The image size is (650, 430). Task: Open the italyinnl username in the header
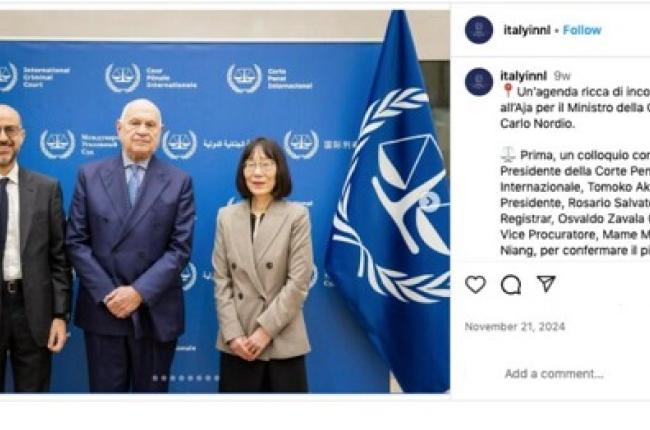tap(527, 30)
